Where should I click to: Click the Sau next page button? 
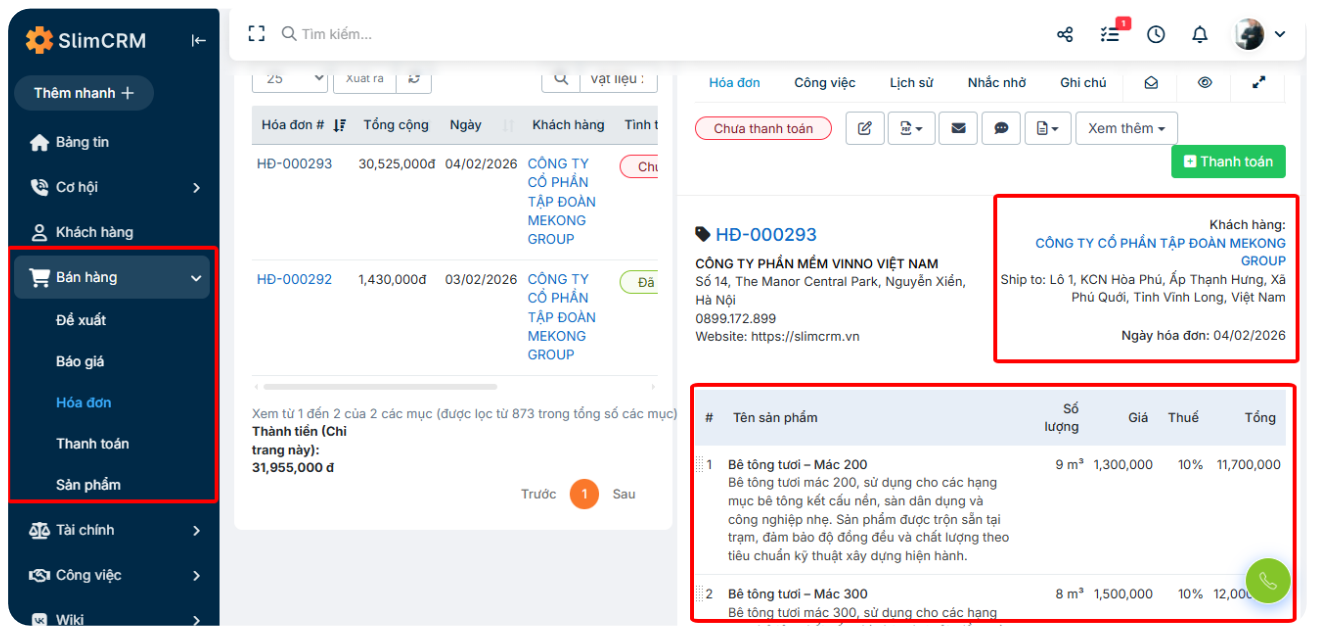pos(624,494)
